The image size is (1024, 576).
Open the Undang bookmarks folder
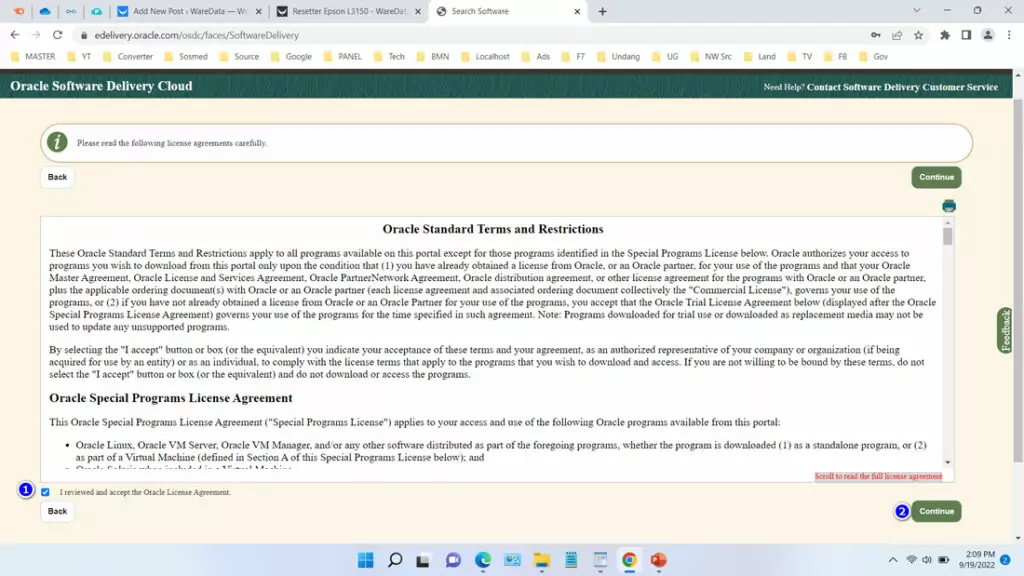click(x=618, y=57)
